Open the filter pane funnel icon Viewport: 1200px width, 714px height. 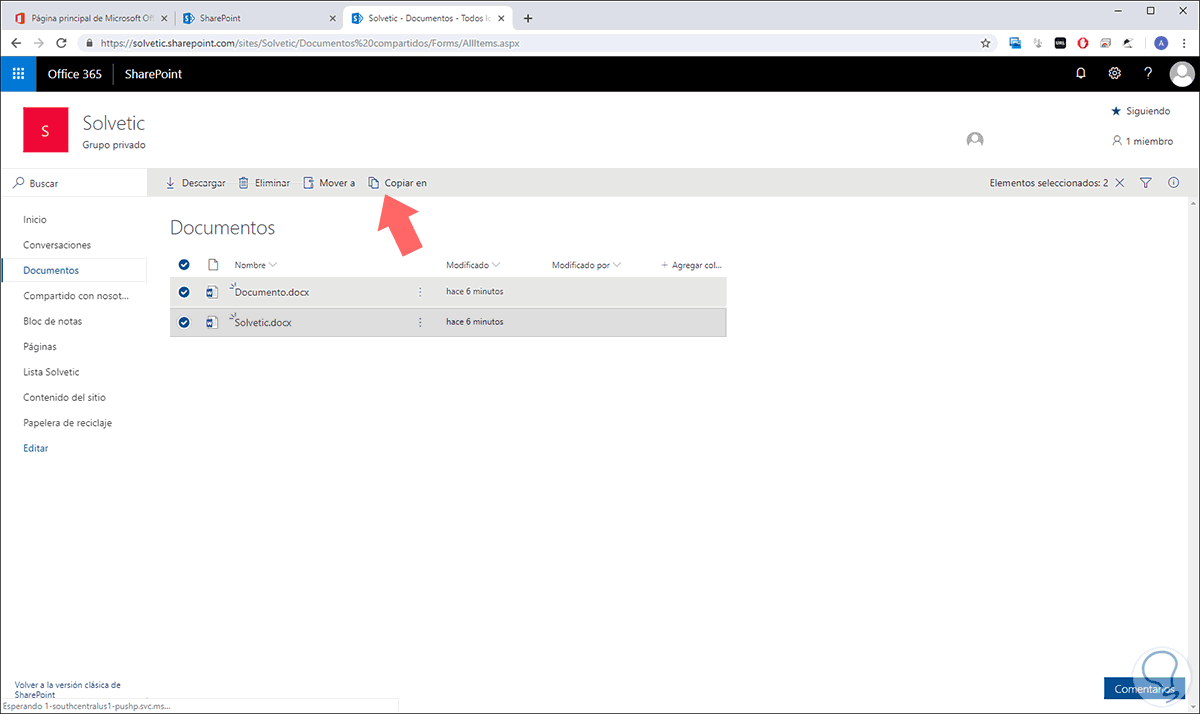[x=1146, y=183]
